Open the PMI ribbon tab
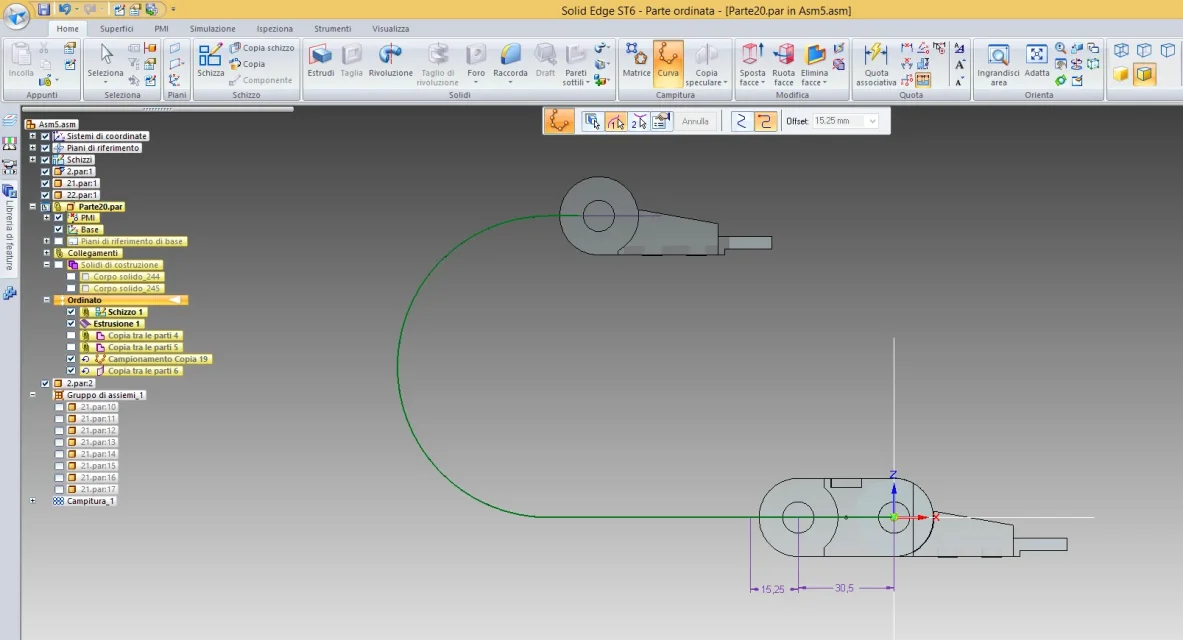 point(161,29)
